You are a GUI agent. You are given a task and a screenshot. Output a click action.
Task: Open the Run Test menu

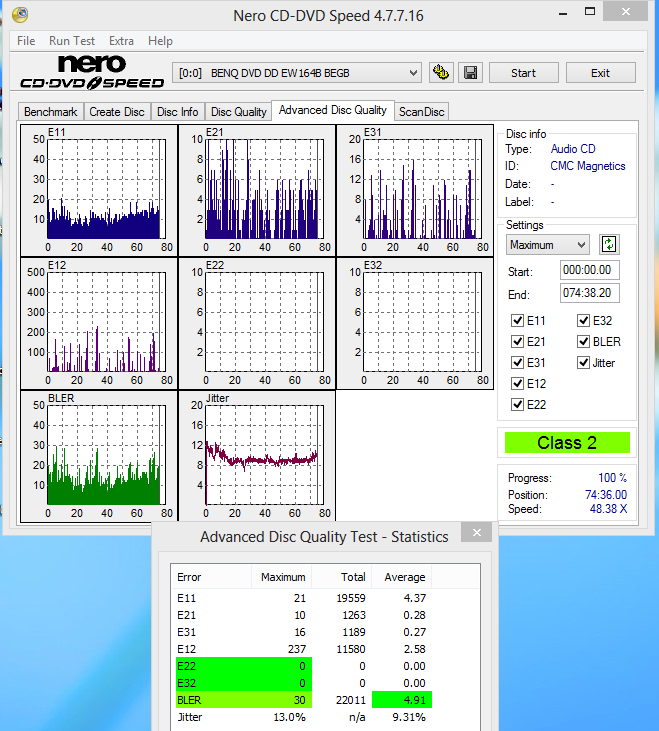72,41
